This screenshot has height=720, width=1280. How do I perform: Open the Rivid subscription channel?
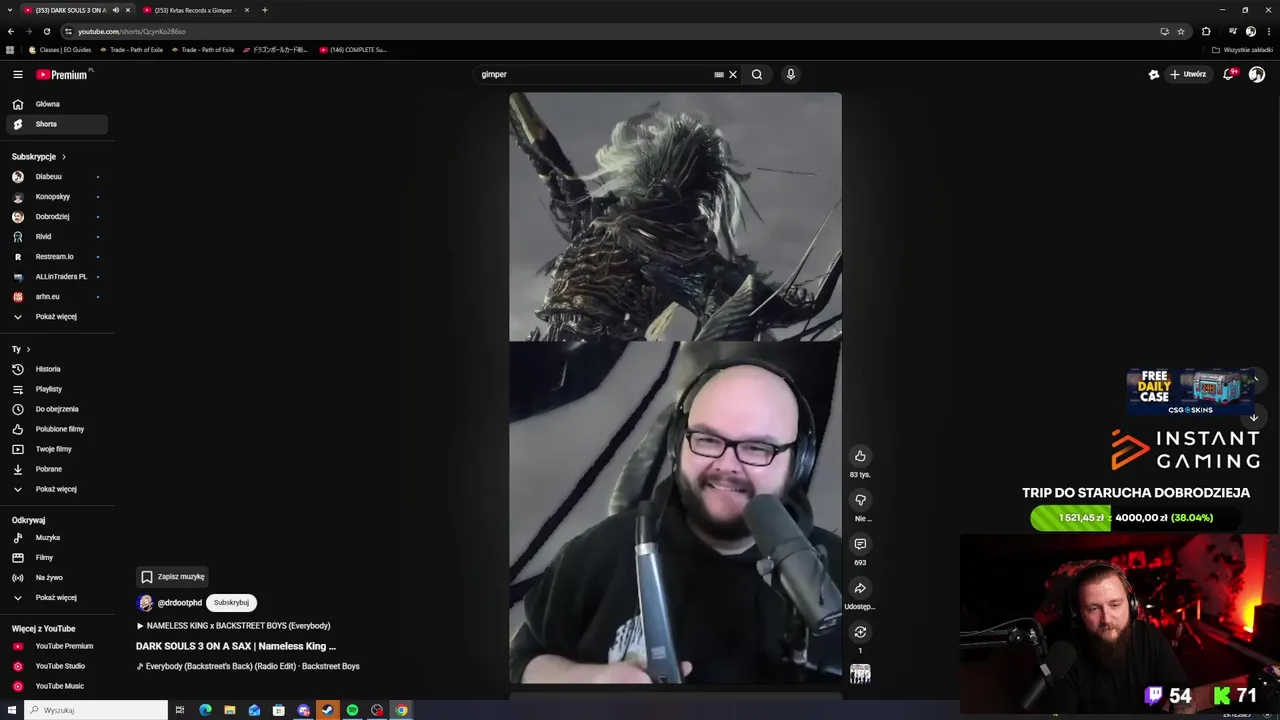click(57, 237)
